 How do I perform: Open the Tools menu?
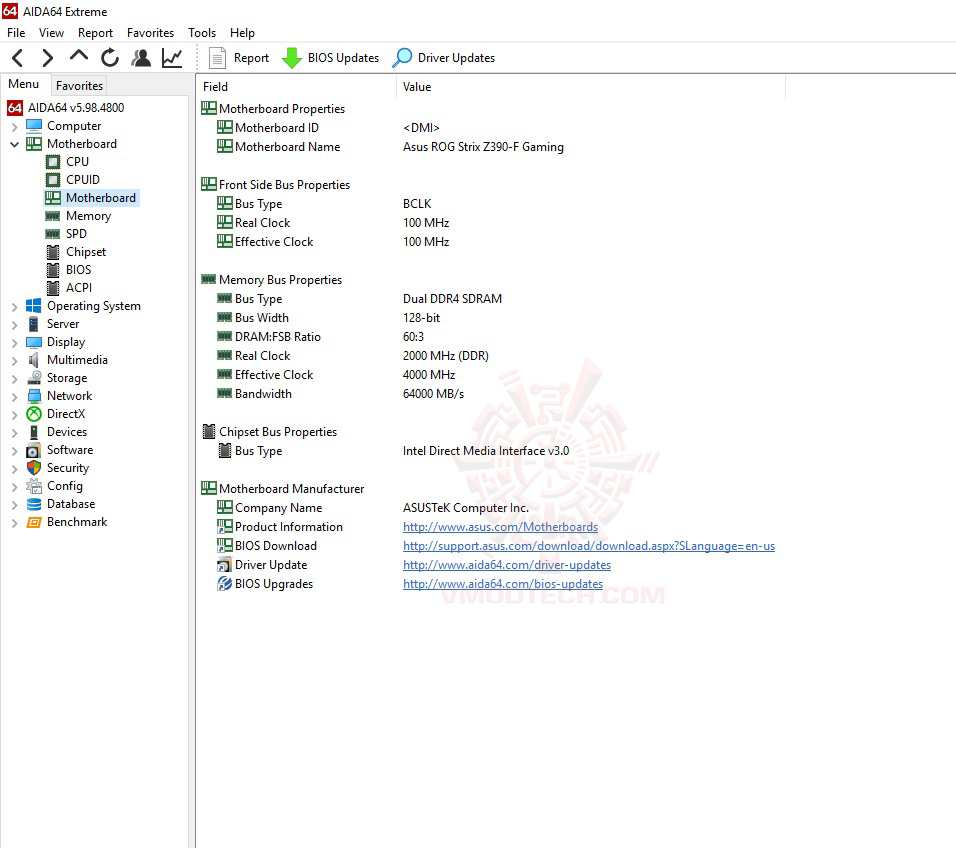coord(202,33)
